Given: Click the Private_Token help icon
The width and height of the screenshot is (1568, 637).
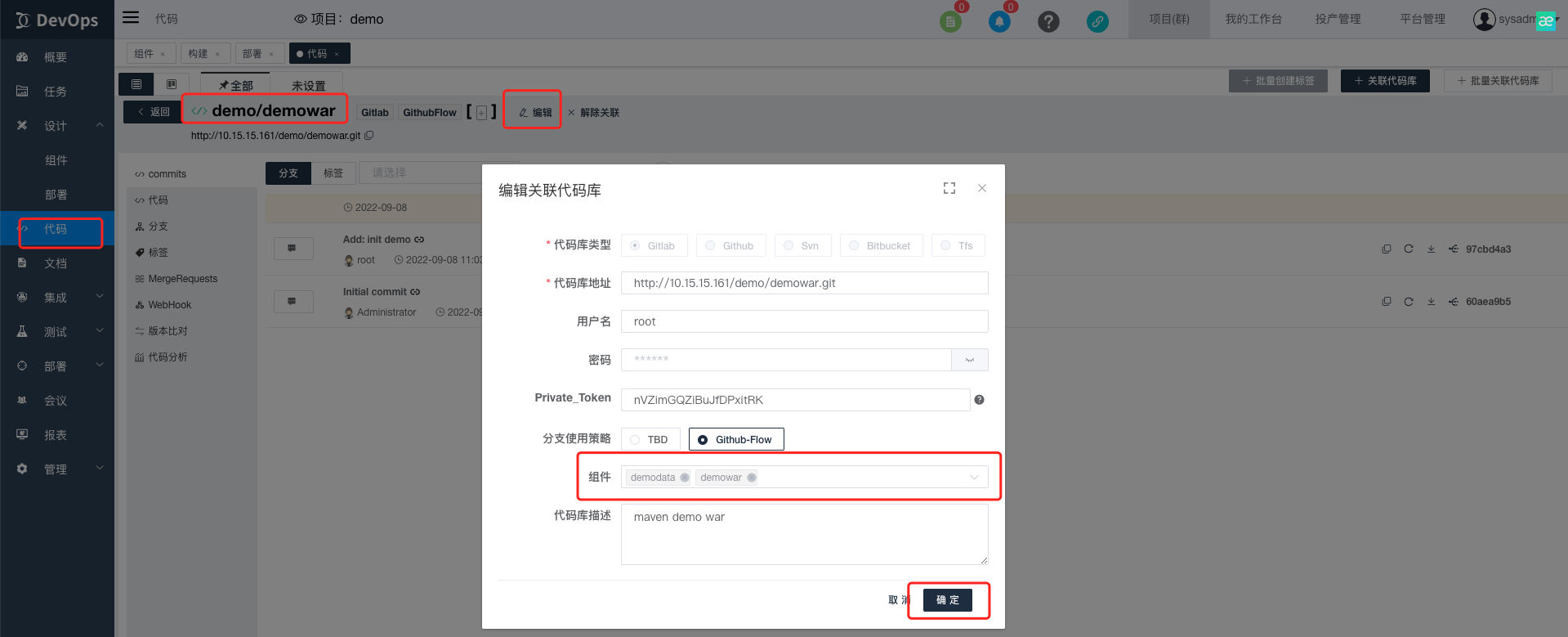Looking at the screenshot, I should tap(979, 400).
